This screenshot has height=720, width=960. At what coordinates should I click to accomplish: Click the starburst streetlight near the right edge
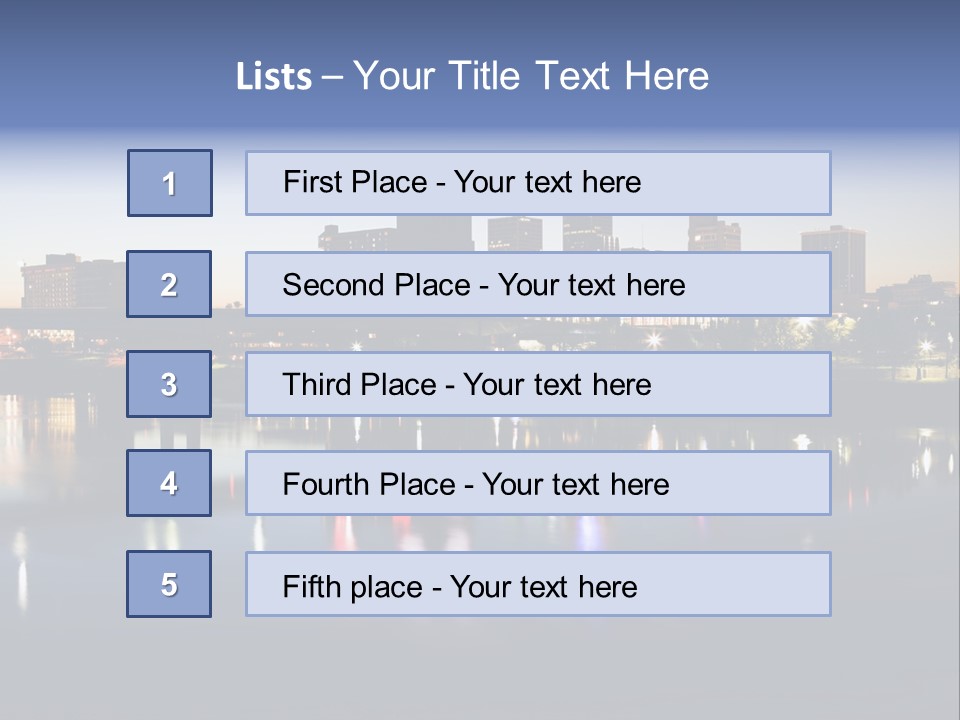pyautogui.click(x=926, y=348)
